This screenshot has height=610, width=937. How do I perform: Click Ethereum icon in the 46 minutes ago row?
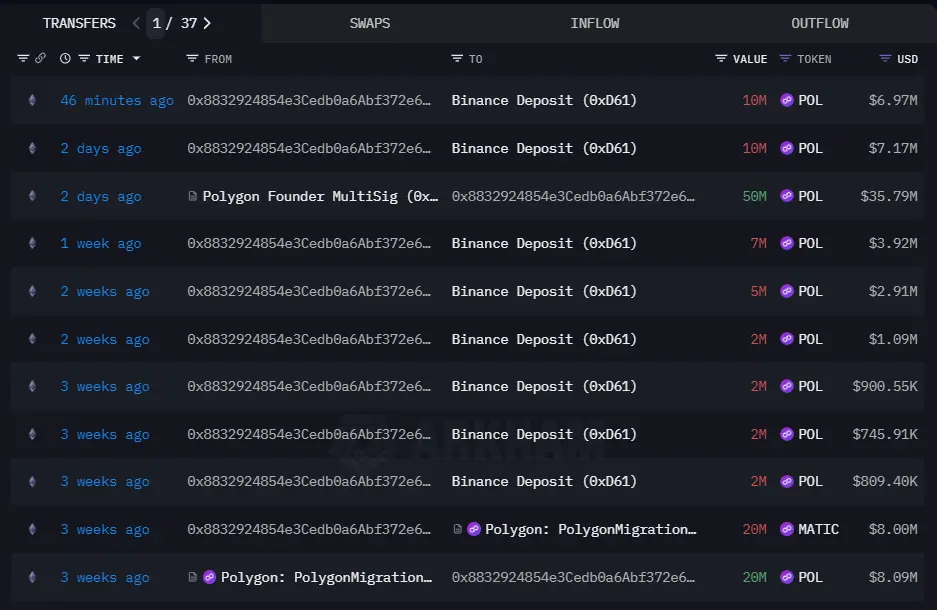click(x=32, y=101)
